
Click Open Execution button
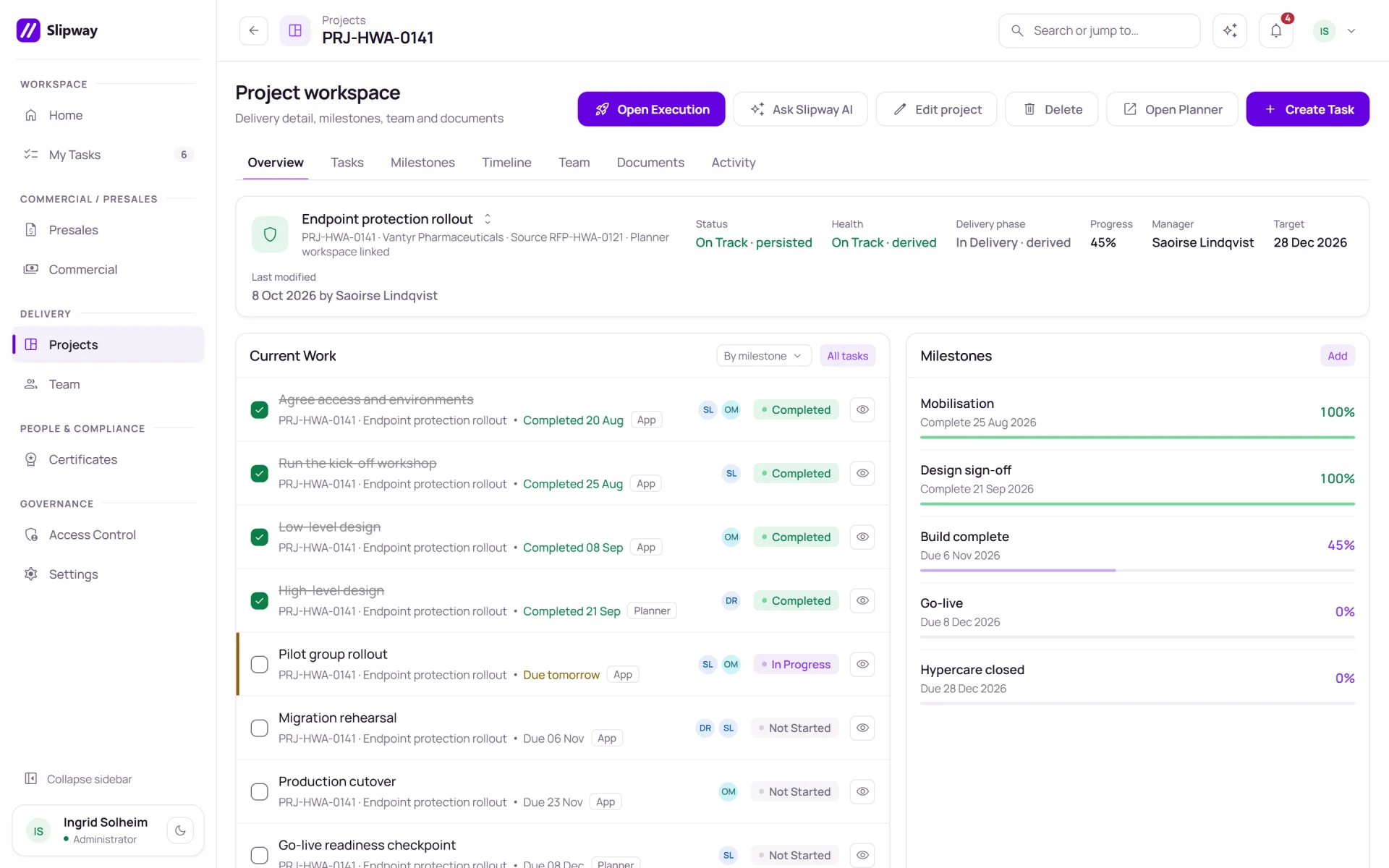651,109
